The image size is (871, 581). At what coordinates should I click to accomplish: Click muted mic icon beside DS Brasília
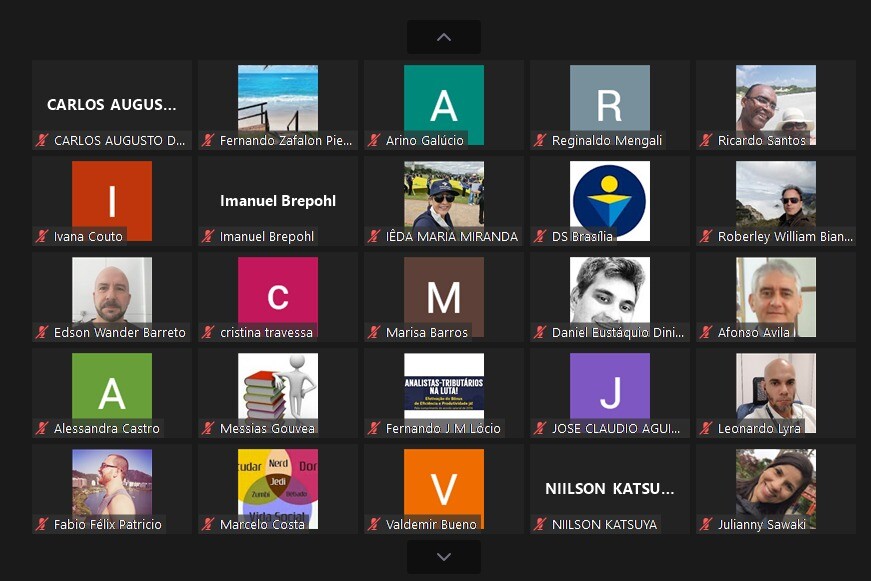tap(540, 237)
